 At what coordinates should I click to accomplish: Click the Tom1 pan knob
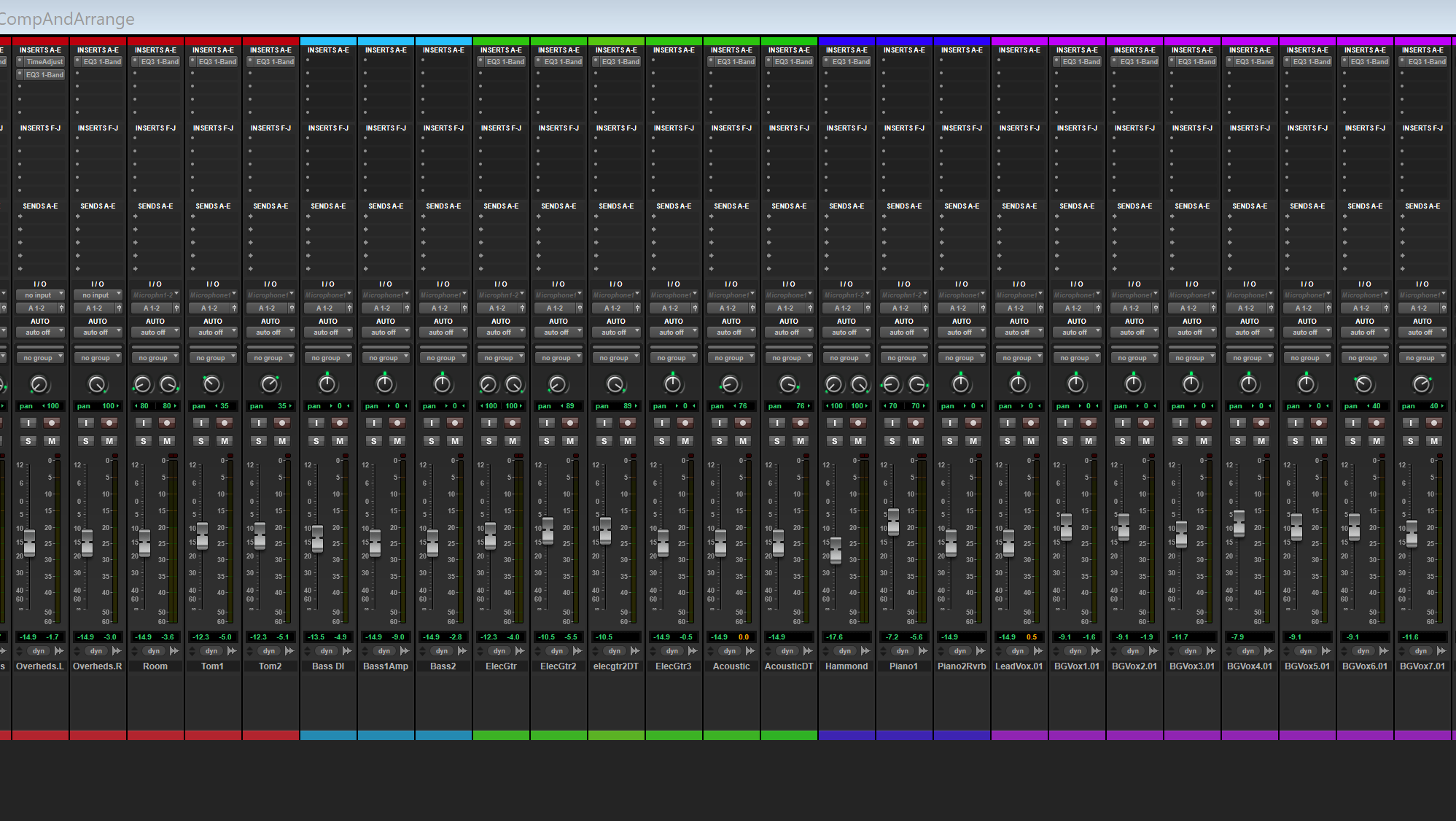[x=212, y=384]
